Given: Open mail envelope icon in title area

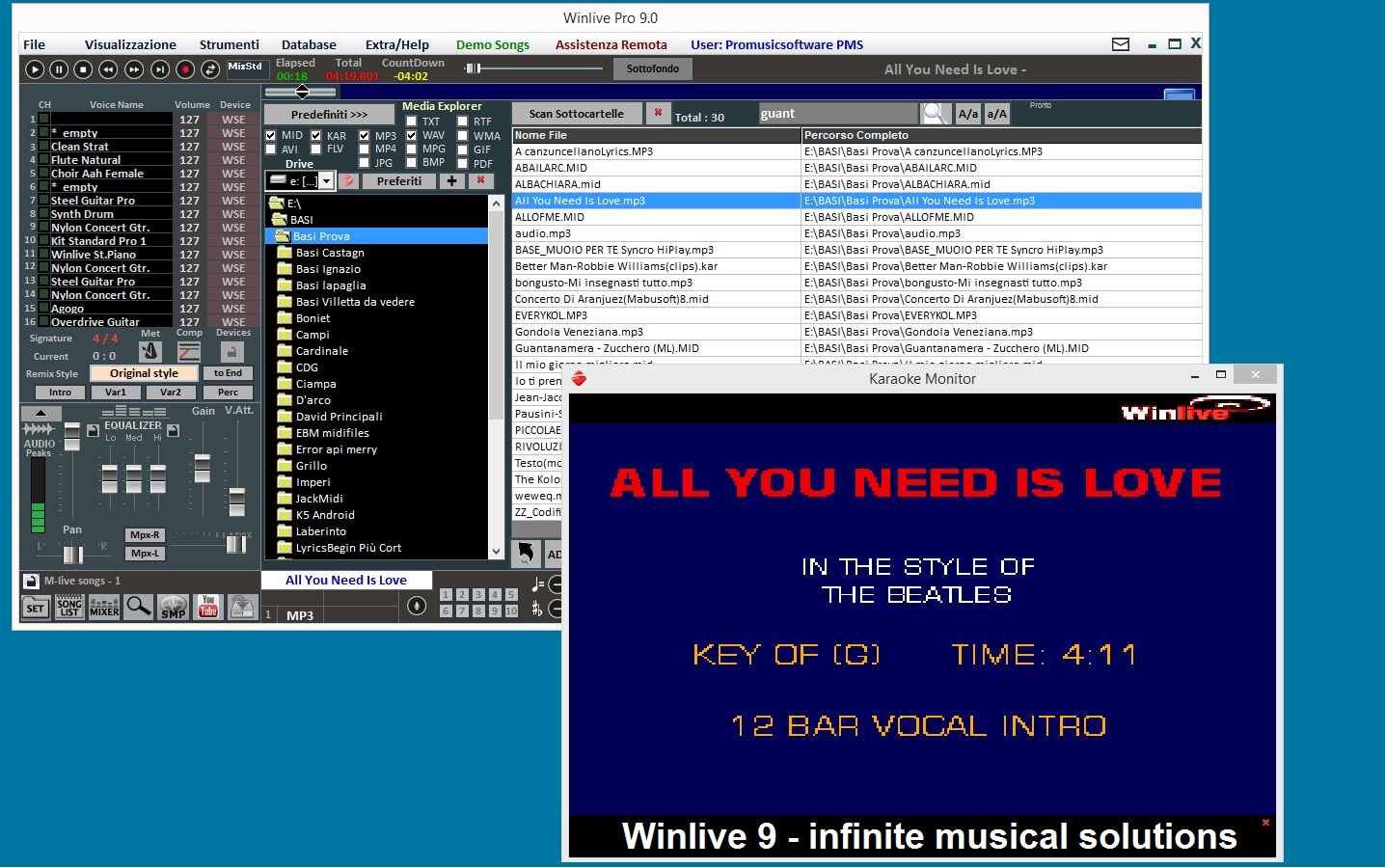Looking at the screenshot, I should pos(1121,44).
